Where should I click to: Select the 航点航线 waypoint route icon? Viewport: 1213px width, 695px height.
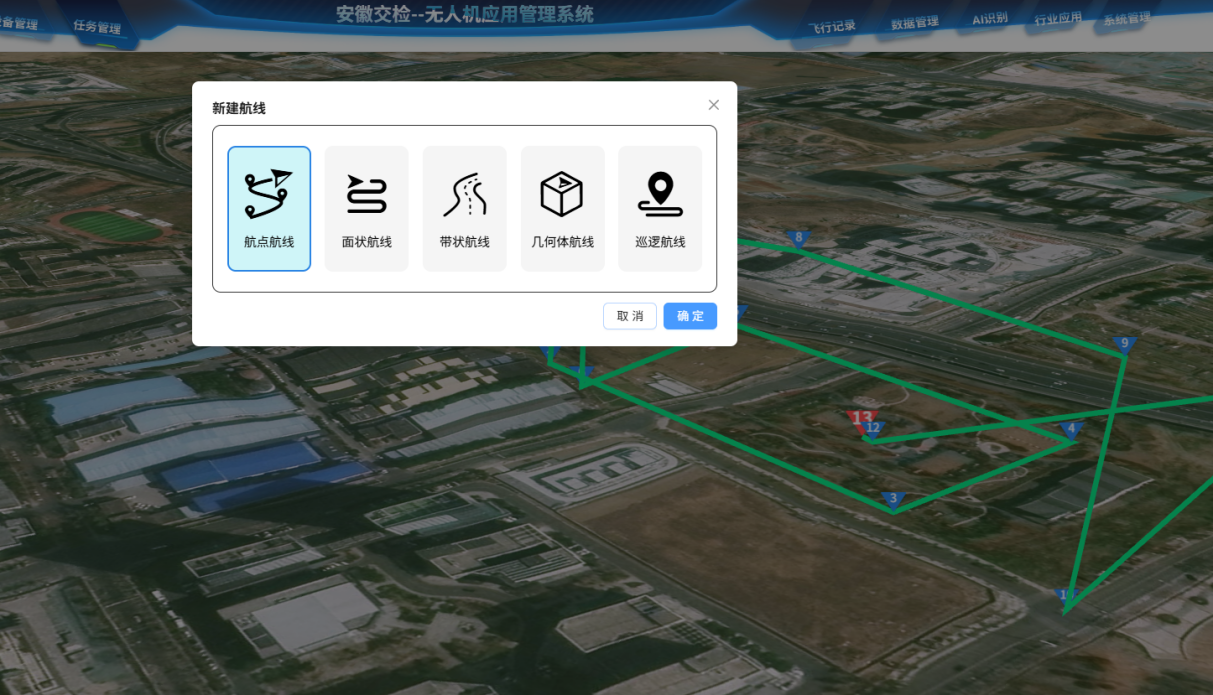click(269, 194)
